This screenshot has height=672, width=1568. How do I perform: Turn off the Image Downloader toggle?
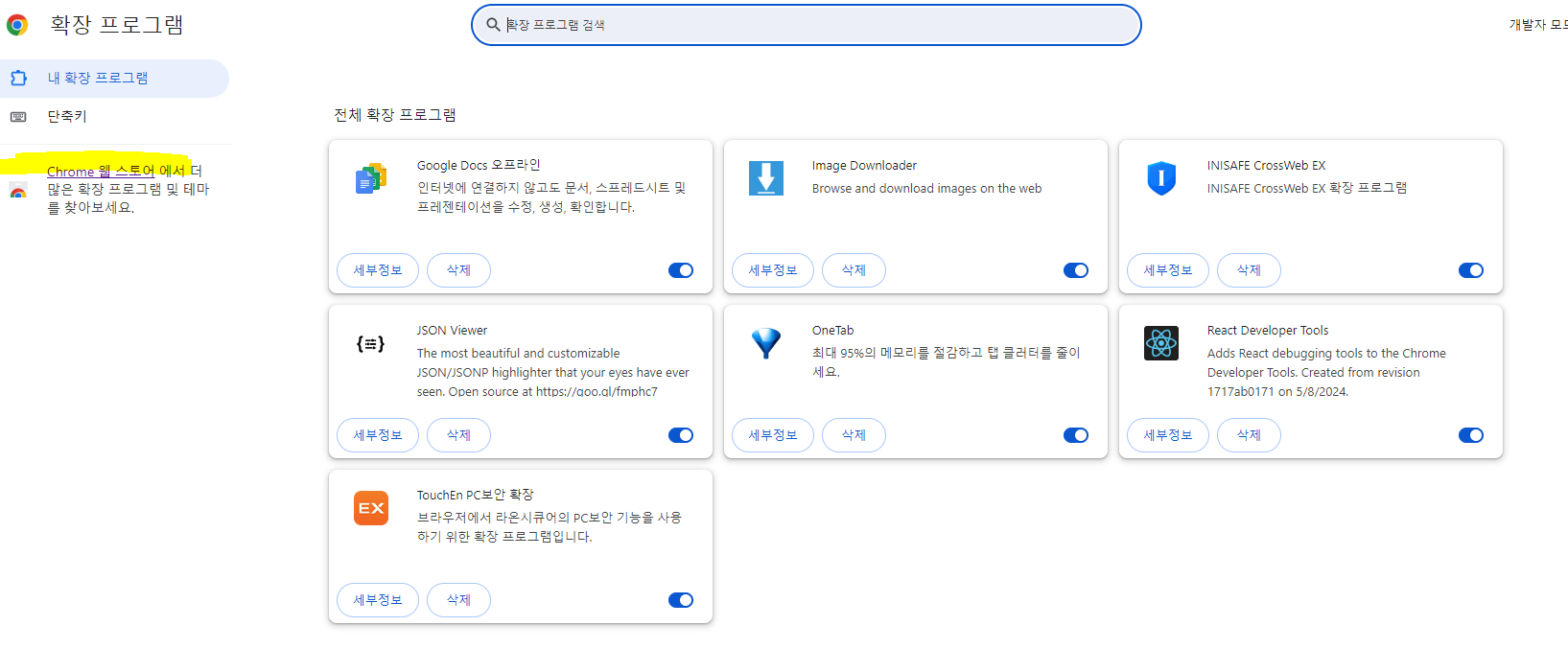pos(1076,270)
